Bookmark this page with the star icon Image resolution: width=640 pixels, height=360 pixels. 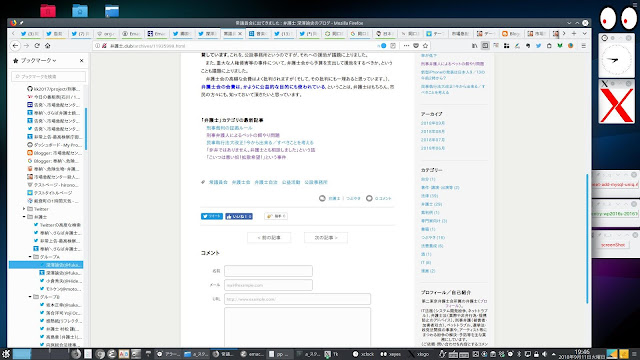tap(425, 46)
